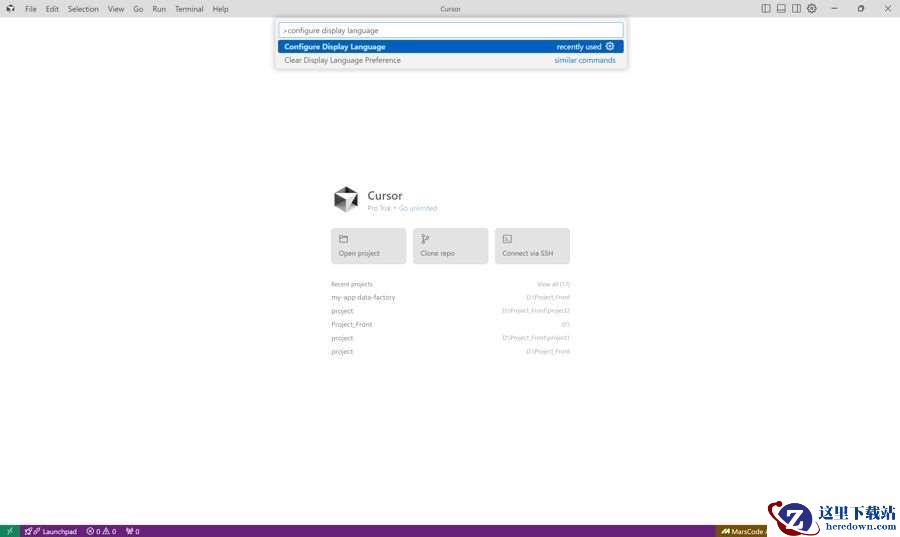Image resolution: width=900 pixels, height=537 pixels.
Task: Click the command palette search input
Action: [451, 30]
